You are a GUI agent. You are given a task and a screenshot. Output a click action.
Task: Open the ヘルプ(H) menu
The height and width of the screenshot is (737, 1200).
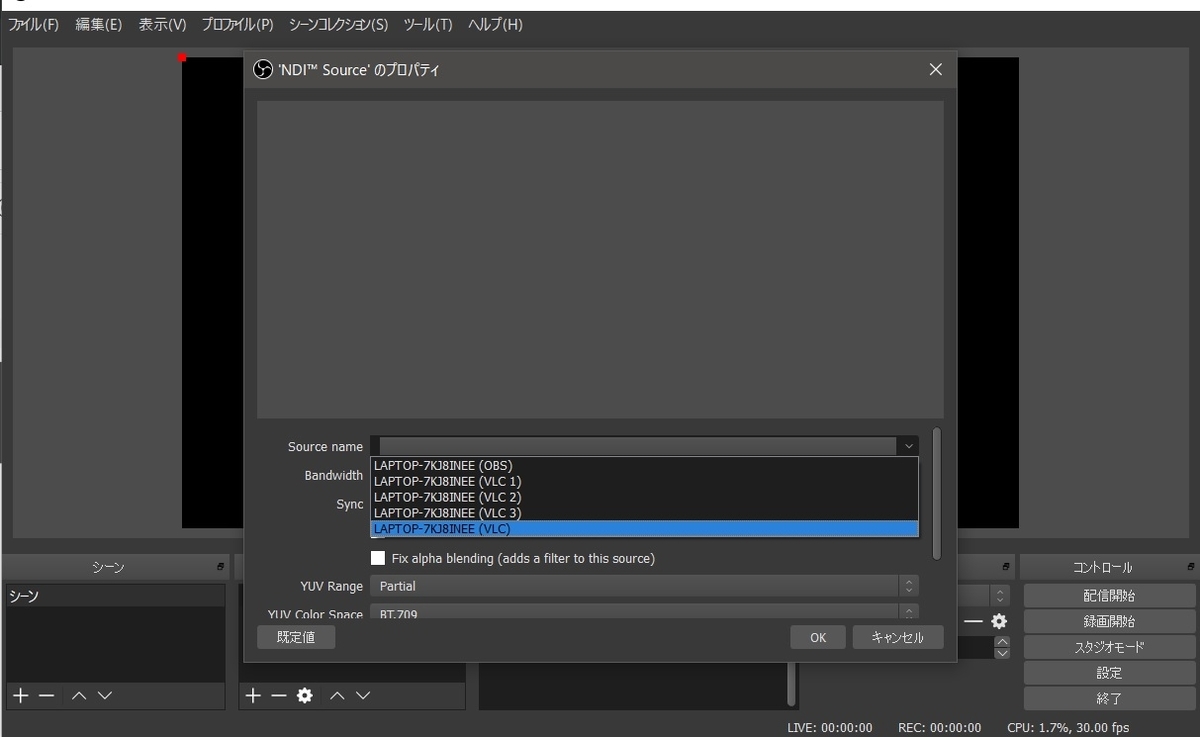click(495, 24)
